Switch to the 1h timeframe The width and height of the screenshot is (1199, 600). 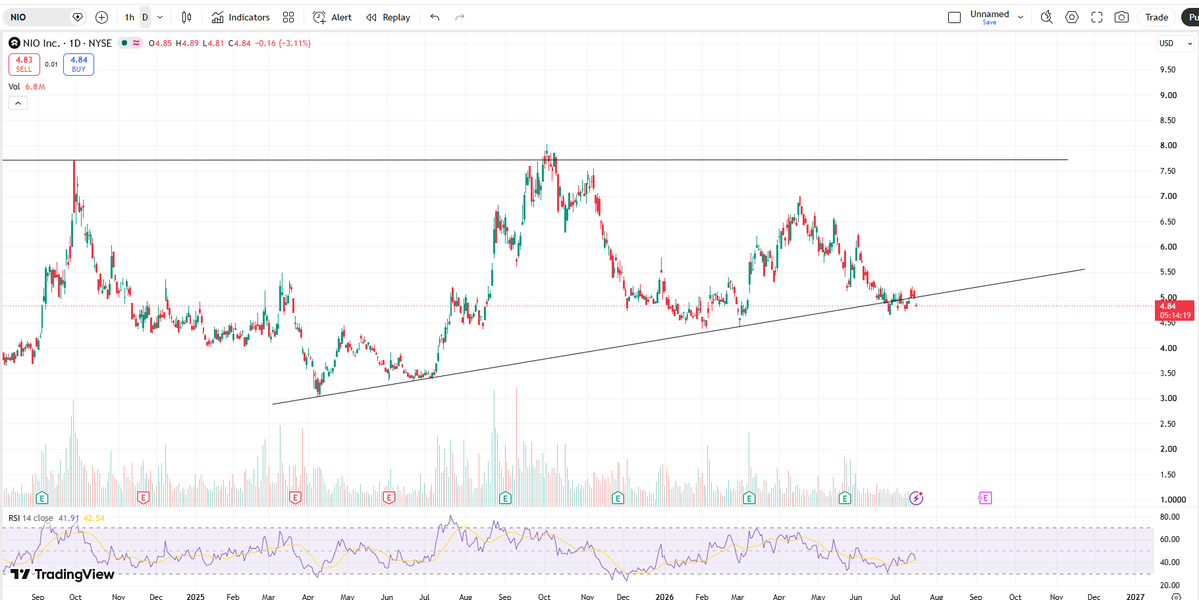pyautogui.click(x=129, y=17)
